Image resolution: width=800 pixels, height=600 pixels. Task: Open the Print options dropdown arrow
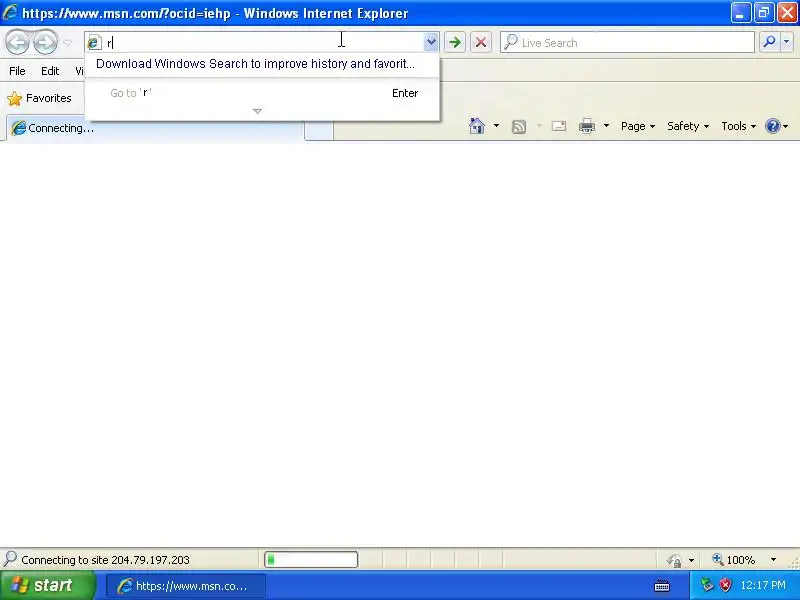pyautogui.click(x=606, y=126)
